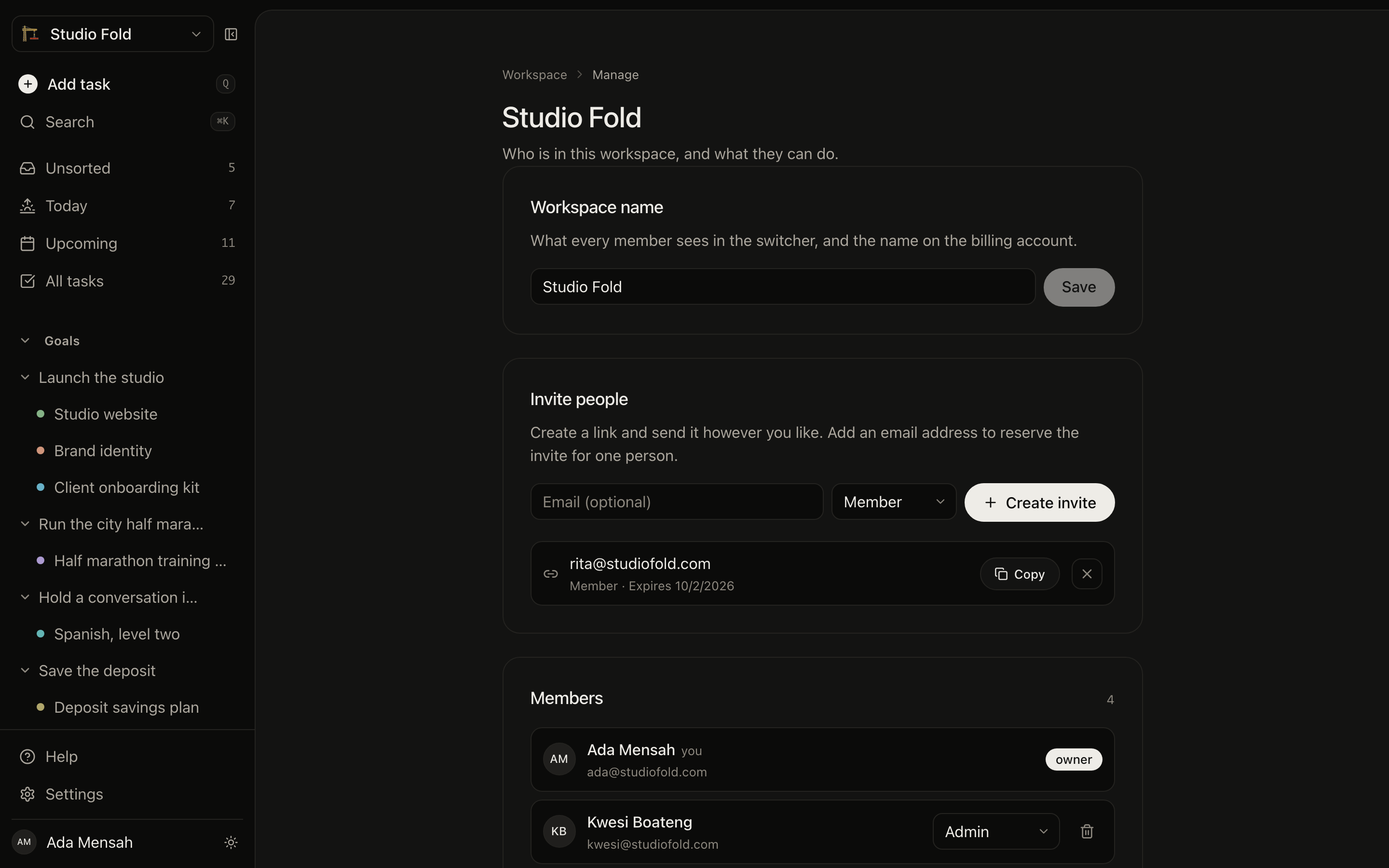Viewport: 1389px width, 868px height.
Task: Collapse the sidebar with the panel icon
Action: tap(231, 34)
